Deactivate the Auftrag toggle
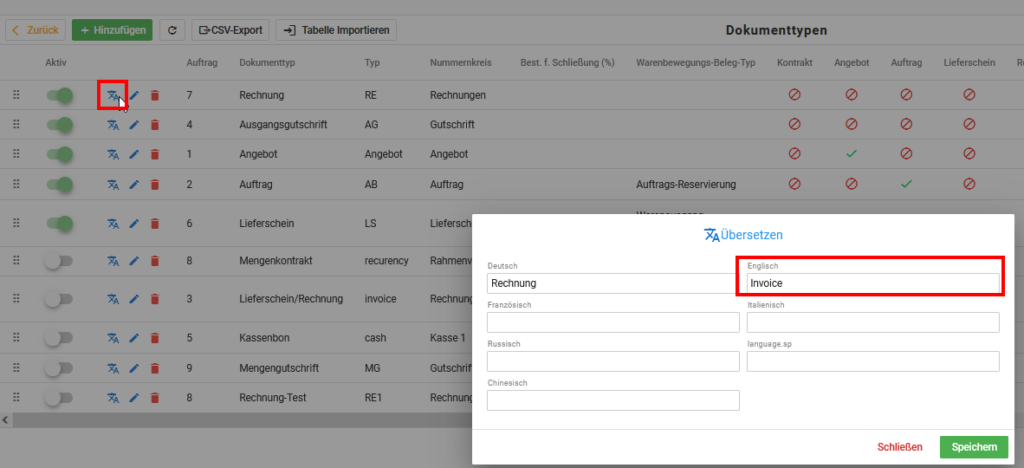1024x468 pixels. click(x=59, y=185)
